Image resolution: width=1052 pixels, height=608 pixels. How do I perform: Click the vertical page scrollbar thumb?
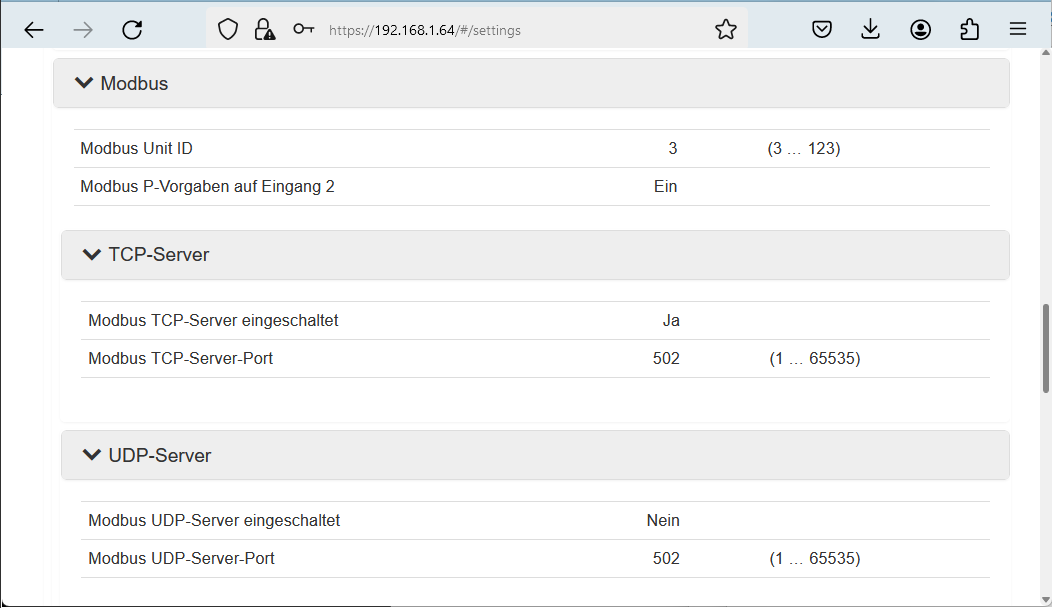coord(1046,348)
